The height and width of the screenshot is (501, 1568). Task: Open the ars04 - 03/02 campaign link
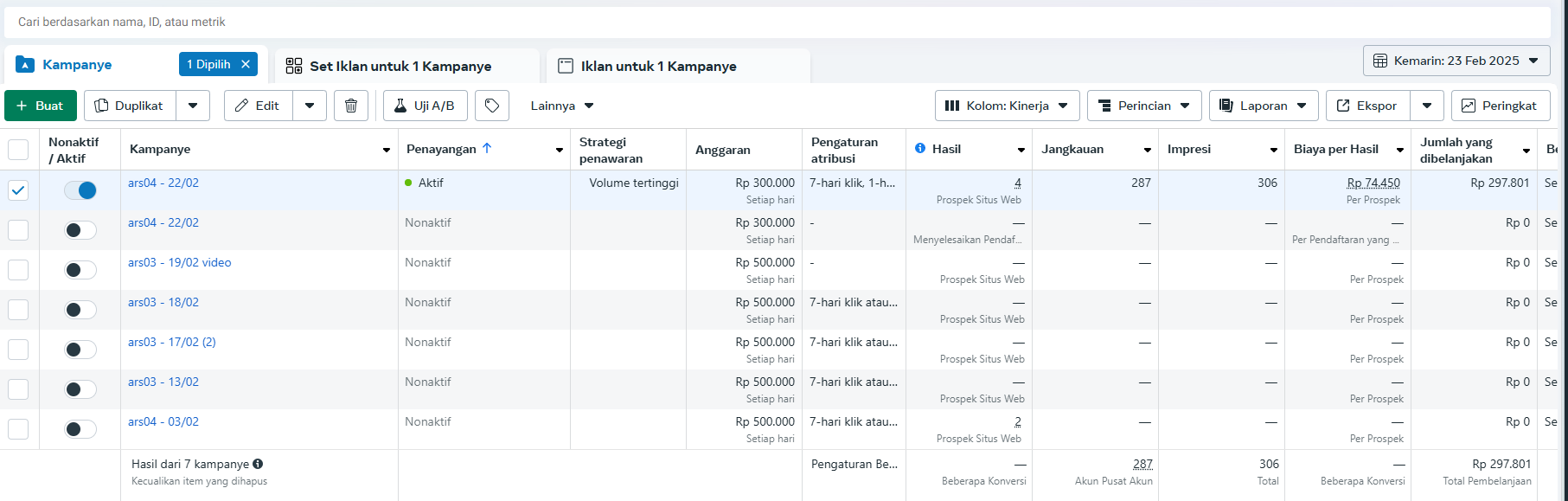pyautogui.click(x=163, y=421)
